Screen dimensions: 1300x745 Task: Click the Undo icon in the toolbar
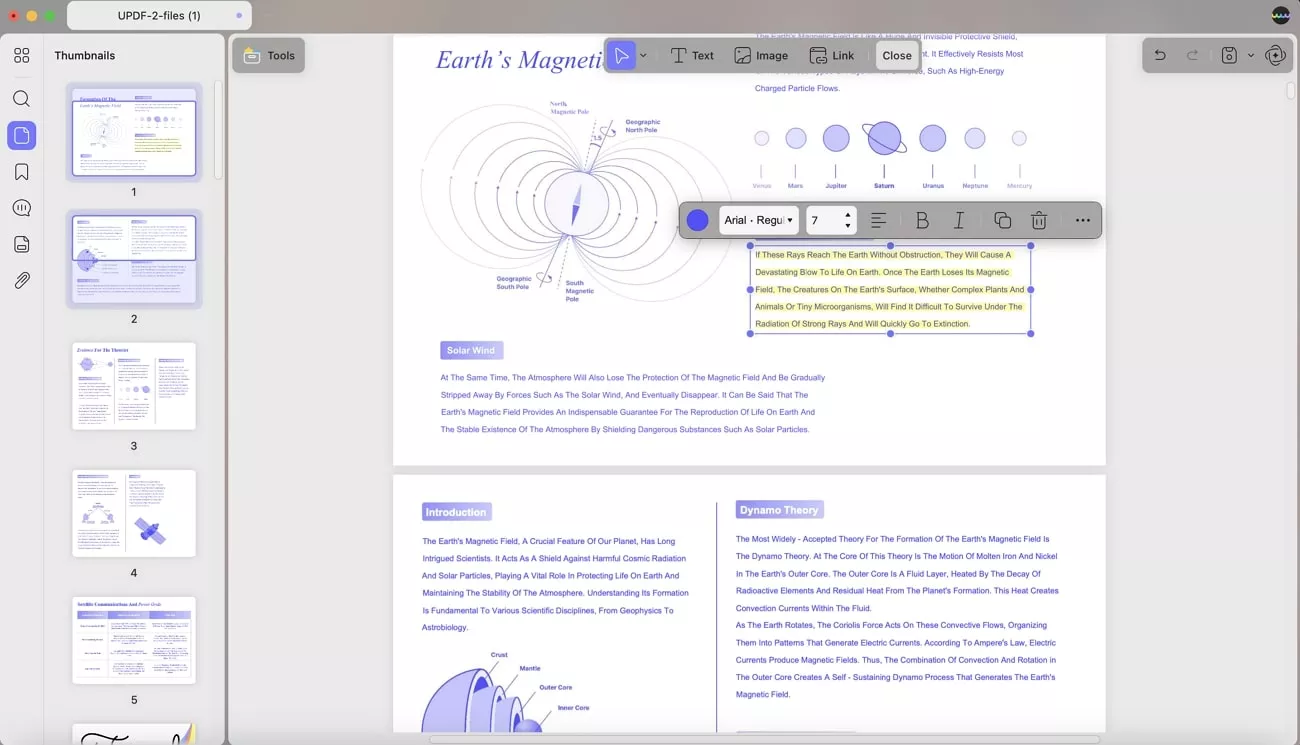[1159, 55]
